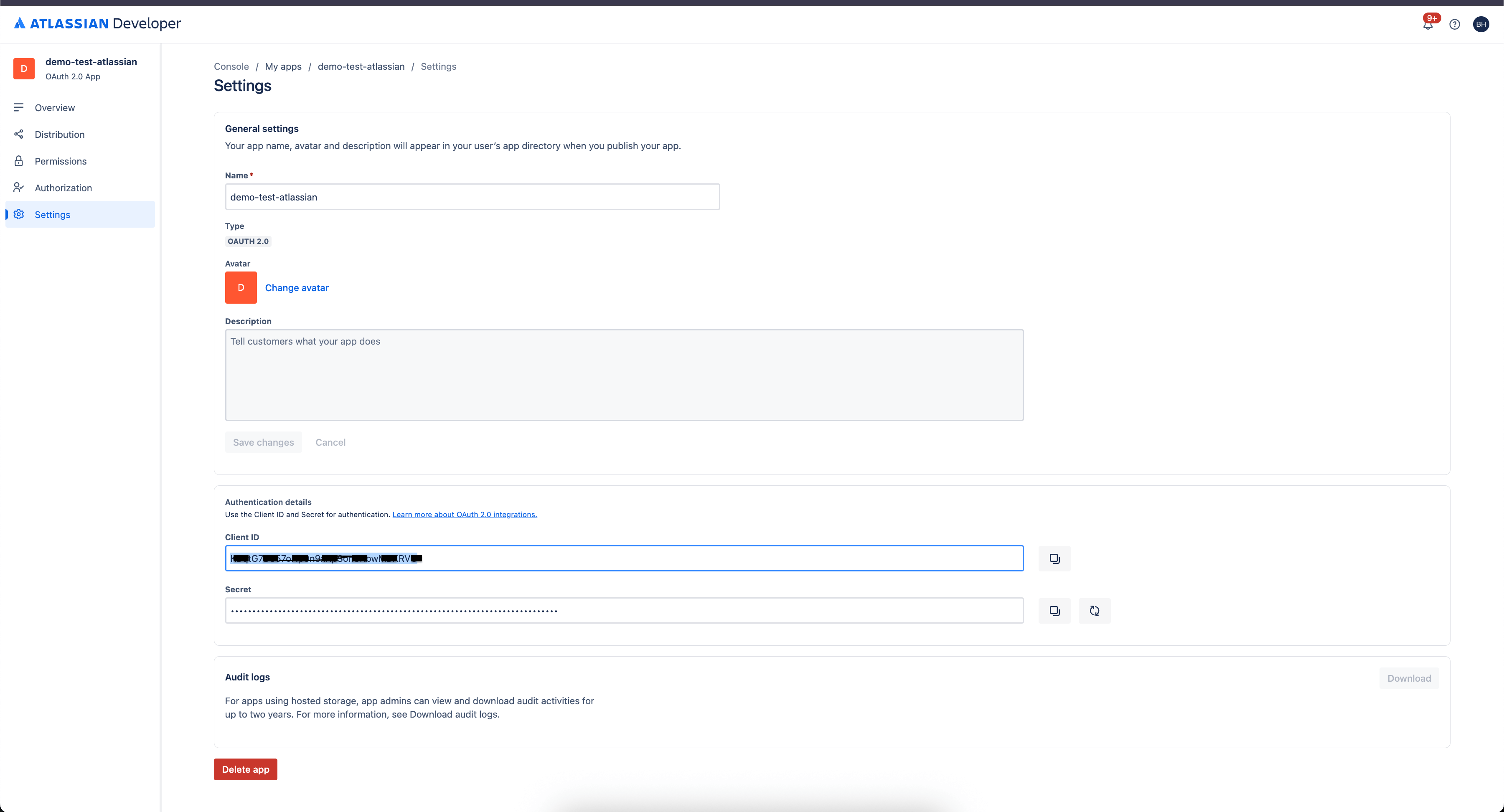This screenshot has width=1504, height=812.
Task: Copy the Secret value
Action: (1054, 611)
